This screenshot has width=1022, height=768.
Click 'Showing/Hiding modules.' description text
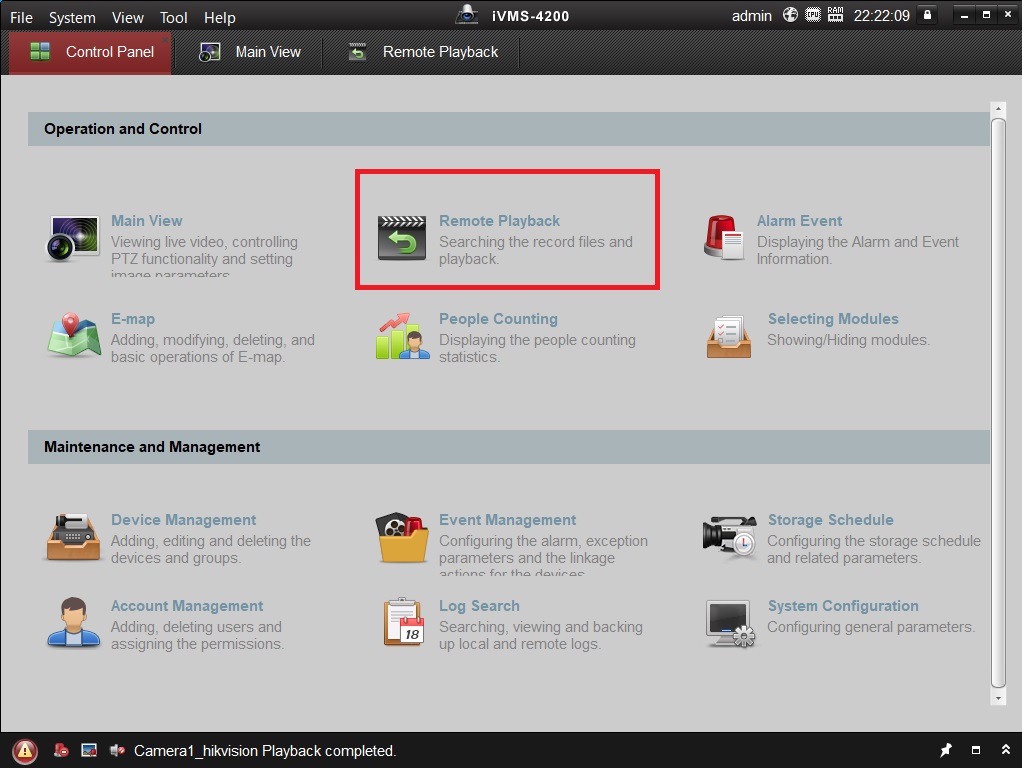(848, 340)
